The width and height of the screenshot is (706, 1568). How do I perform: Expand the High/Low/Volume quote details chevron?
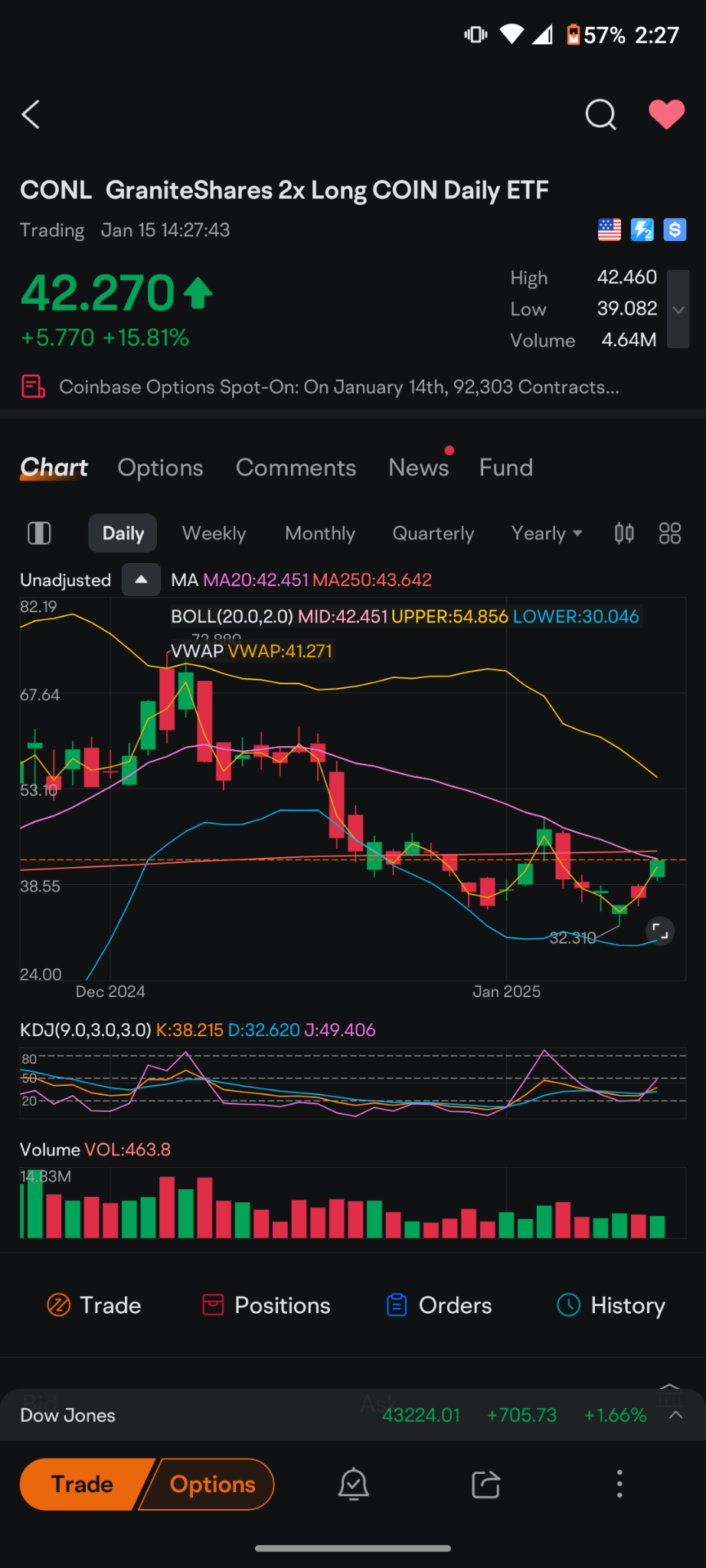[678, 309]
